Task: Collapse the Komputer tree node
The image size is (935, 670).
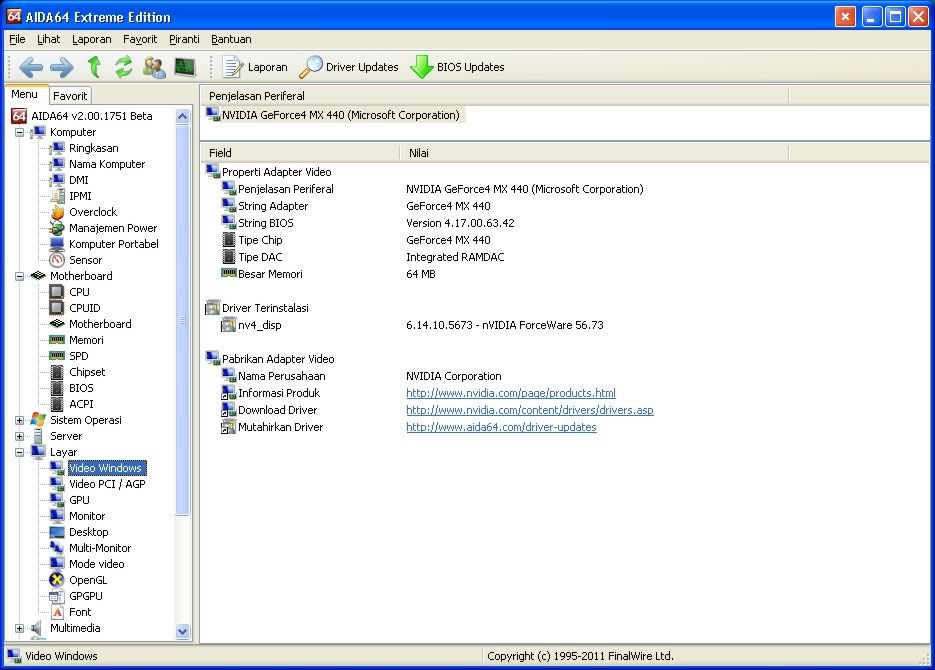Action: point(20,132)
